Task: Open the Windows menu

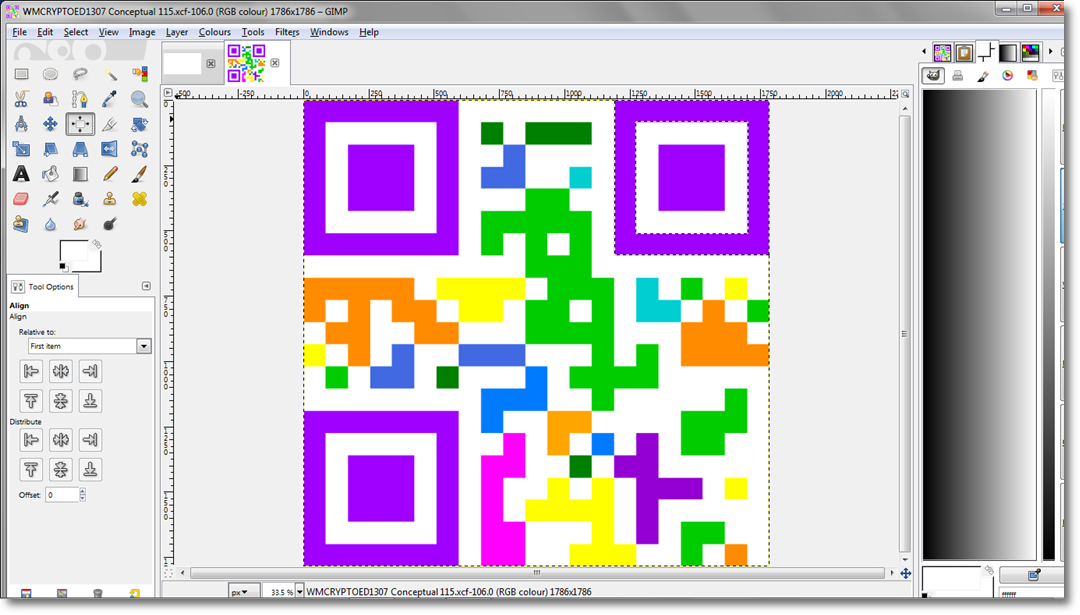Action: point(329,32)
